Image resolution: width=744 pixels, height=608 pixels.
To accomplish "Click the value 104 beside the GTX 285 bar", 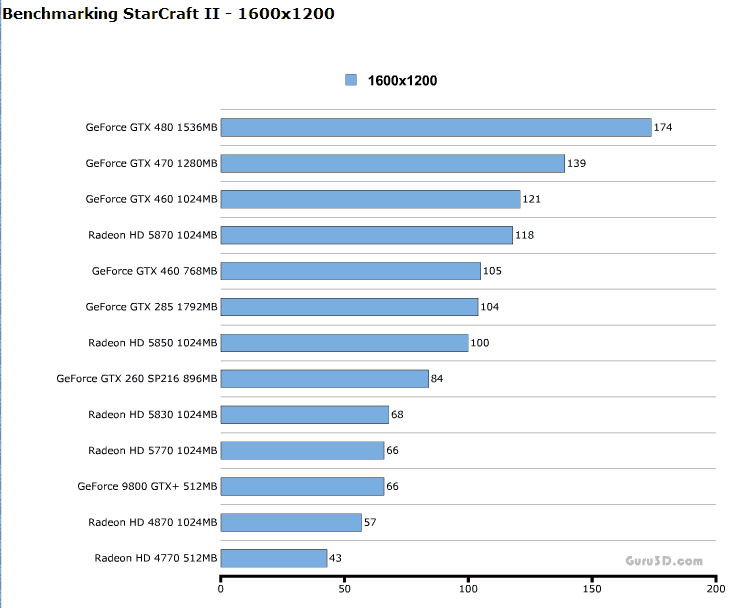I will pos(490,307).
